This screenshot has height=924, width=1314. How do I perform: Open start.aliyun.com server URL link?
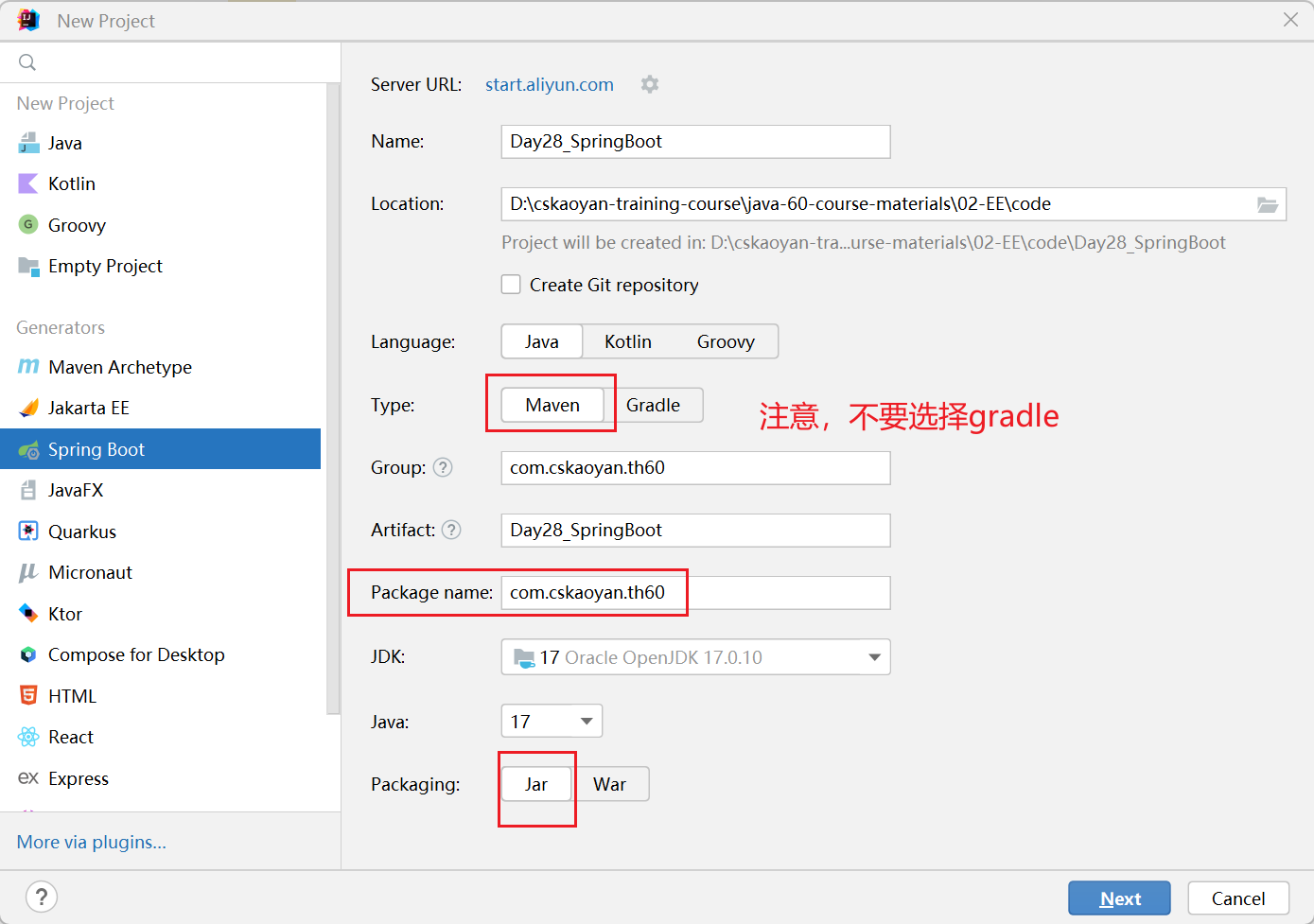tap(550, 84)
